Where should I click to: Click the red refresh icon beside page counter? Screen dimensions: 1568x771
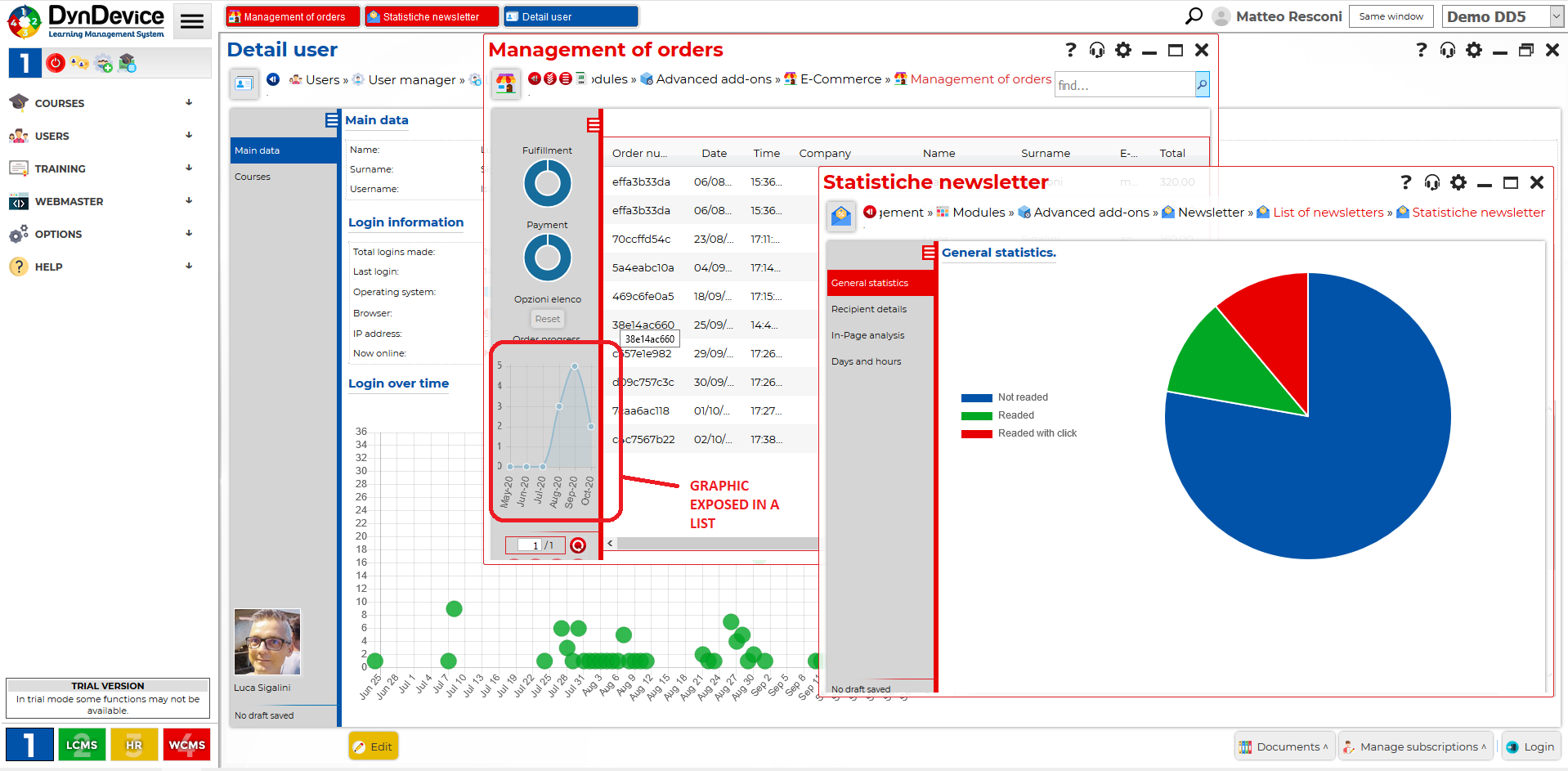pyautogui.click(x=578, y=545)
